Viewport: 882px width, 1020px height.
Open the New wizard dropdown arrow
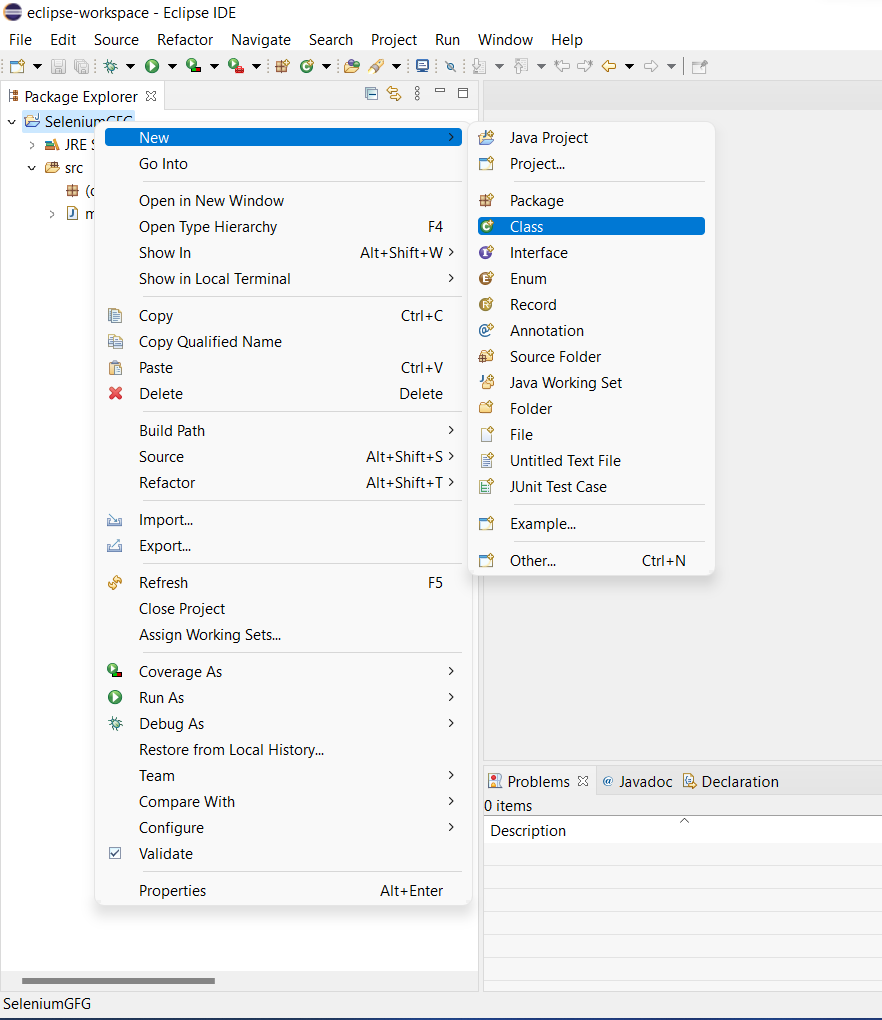pos(37,66)
